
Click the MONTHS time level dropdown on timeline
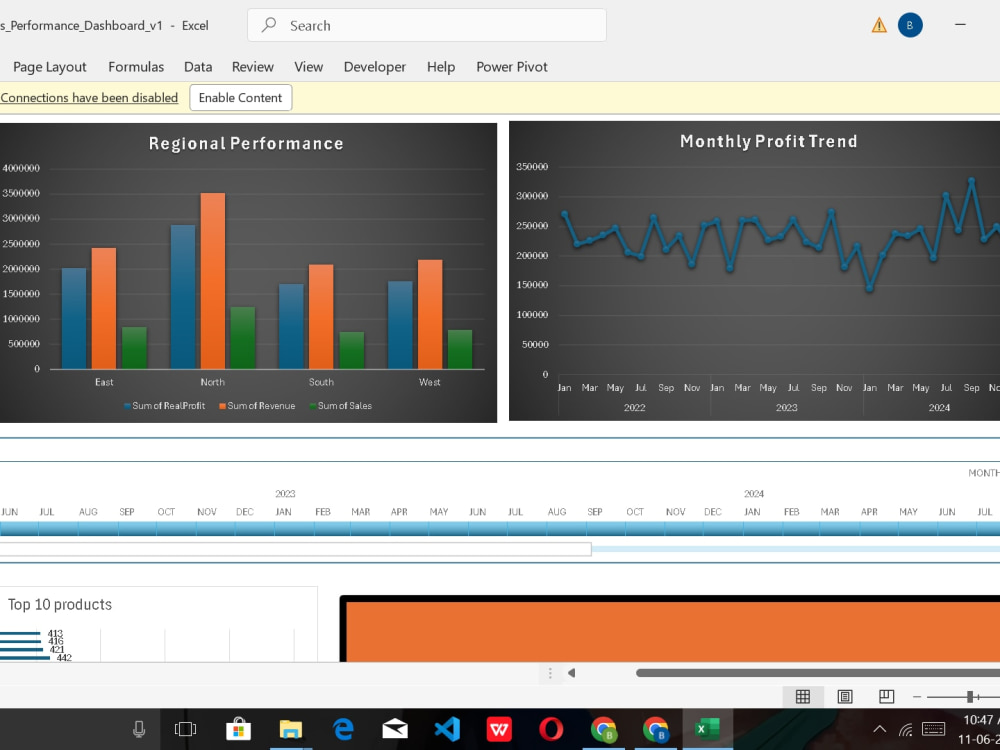(983, 473)
